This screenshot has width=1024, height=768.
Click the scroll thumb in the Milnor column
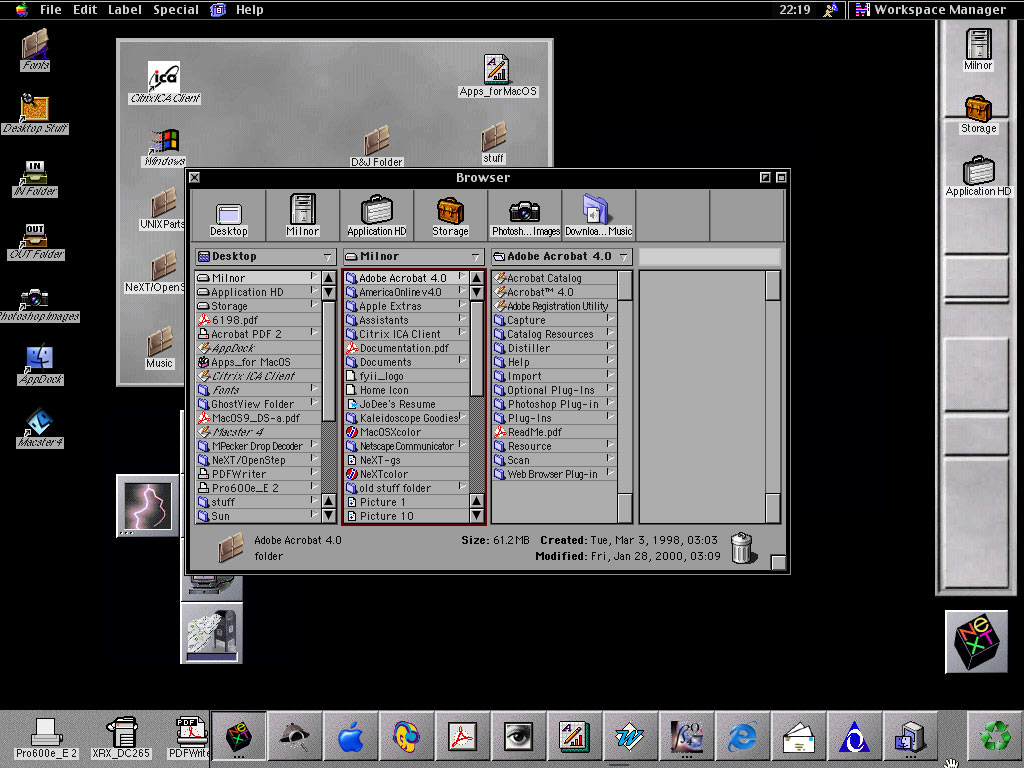coord(477,348)
